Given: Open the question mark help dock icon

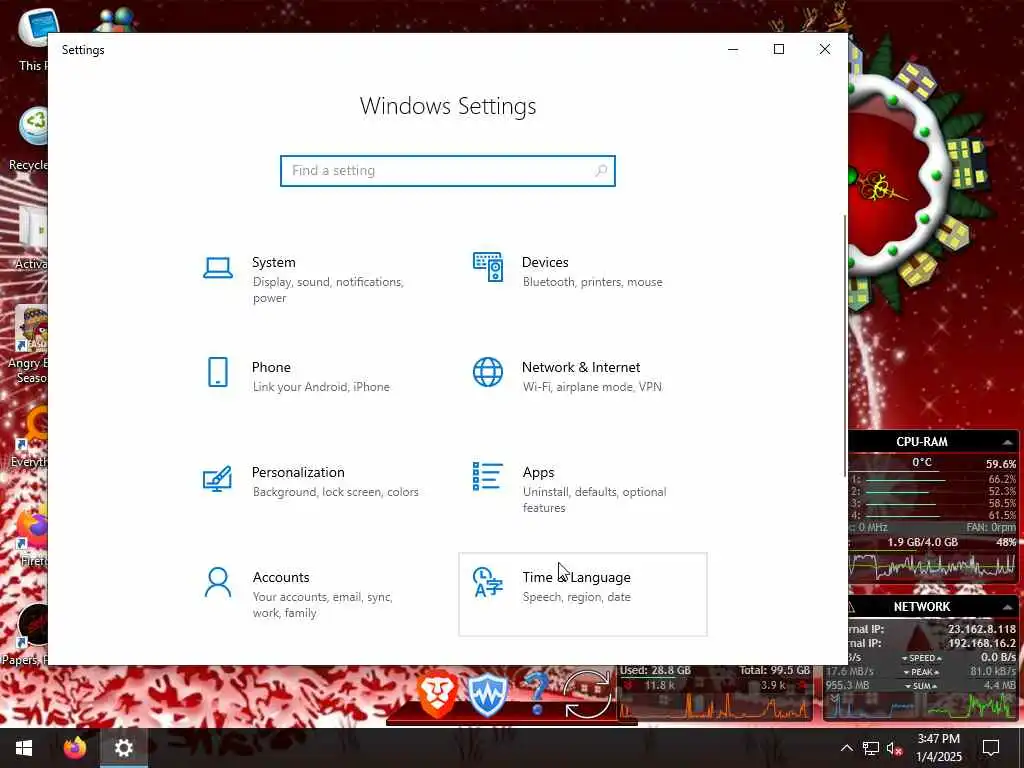Looking at the screenshot, I should click(537, 694).
